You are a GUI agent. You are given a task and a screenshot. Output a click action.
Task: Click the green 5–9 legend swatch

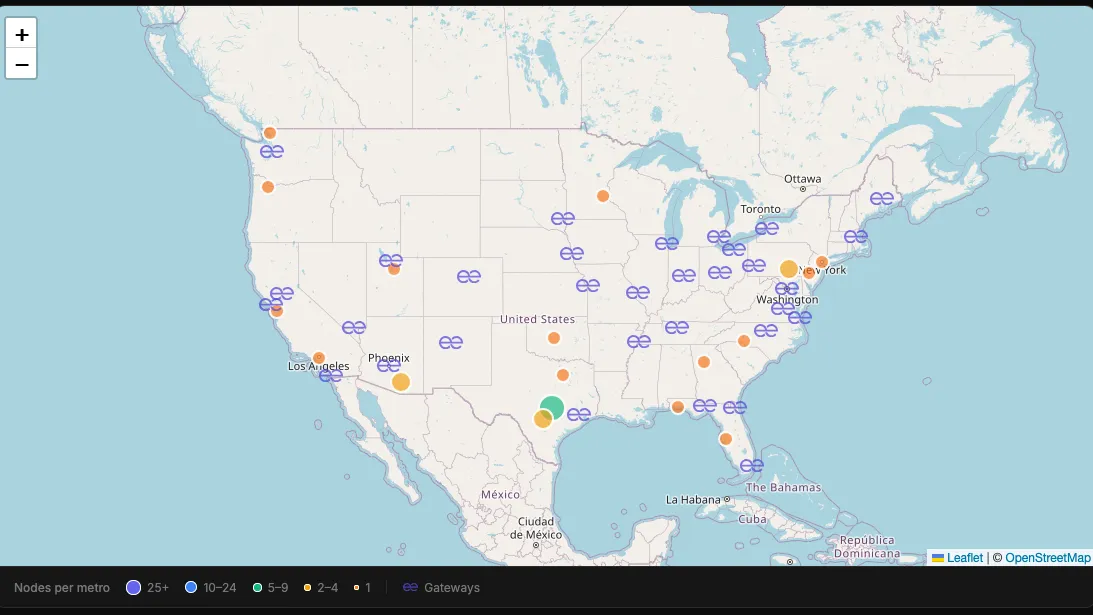[x=257, y=588]
